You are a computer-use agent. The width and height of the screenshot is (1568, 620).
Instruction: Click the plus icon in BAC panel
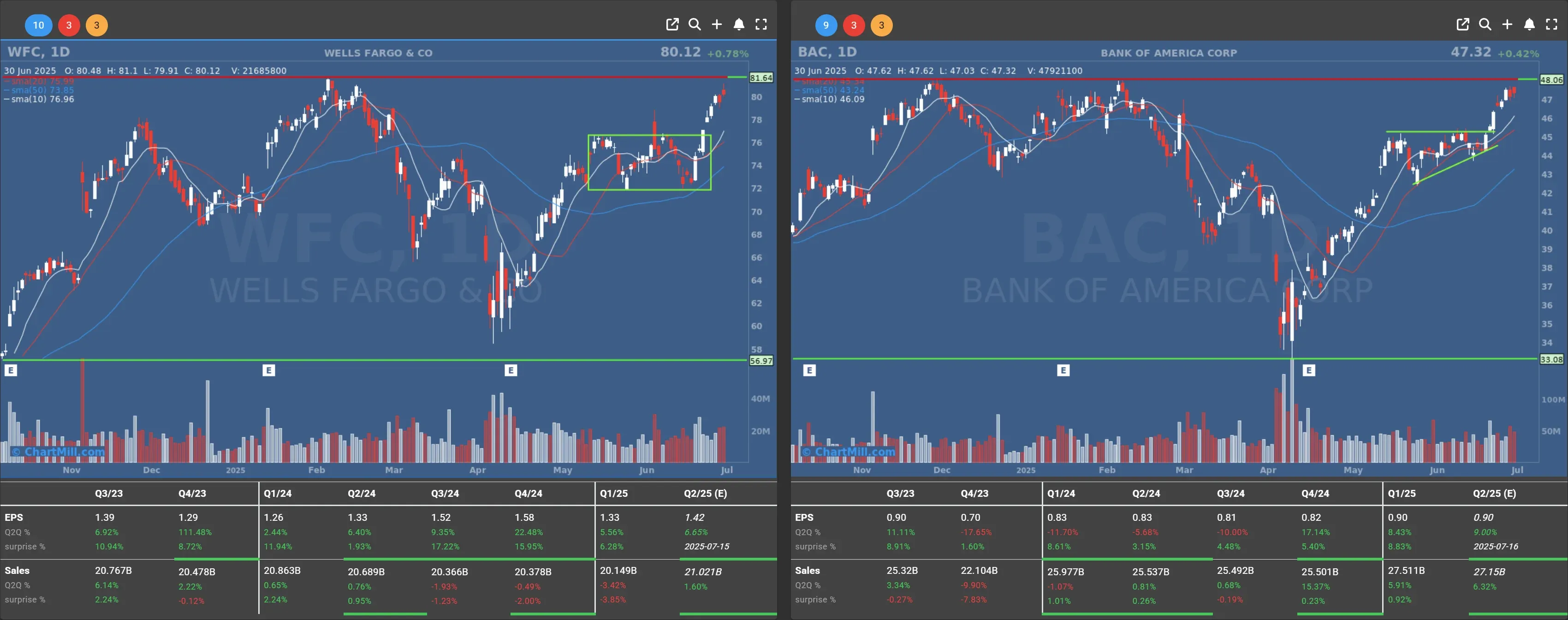(1507, 24)
